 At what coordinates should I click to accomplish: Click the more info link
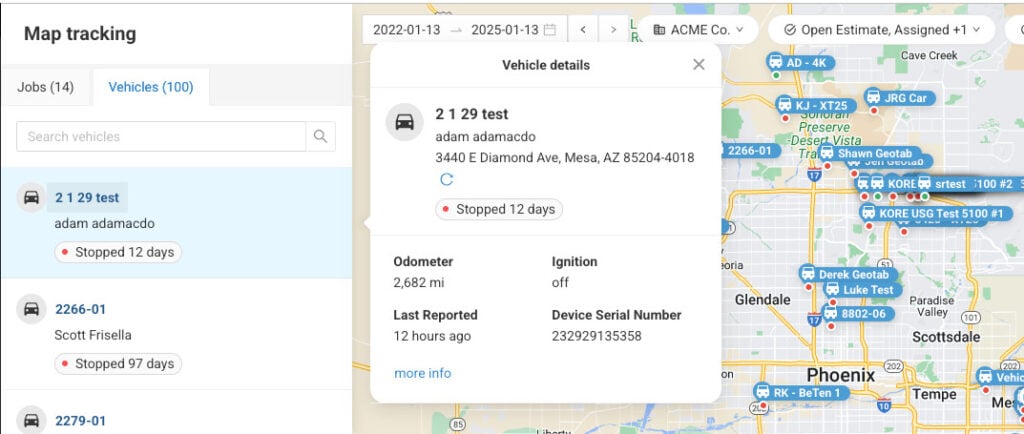click(x=422, y=373)
